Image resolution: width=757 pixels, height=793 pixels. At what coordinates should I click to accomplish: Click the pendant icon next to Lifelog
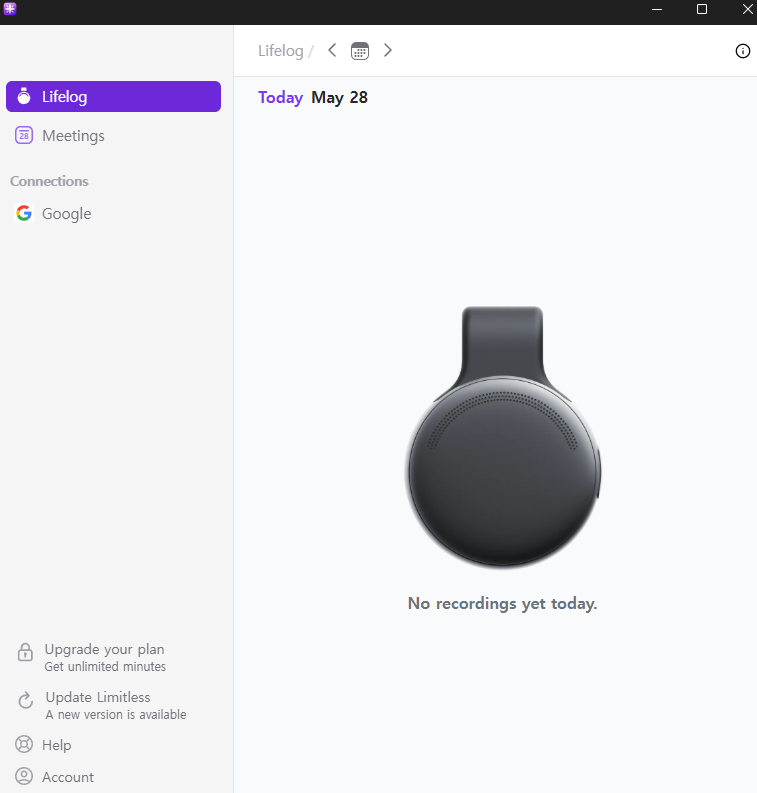point(24,96)
